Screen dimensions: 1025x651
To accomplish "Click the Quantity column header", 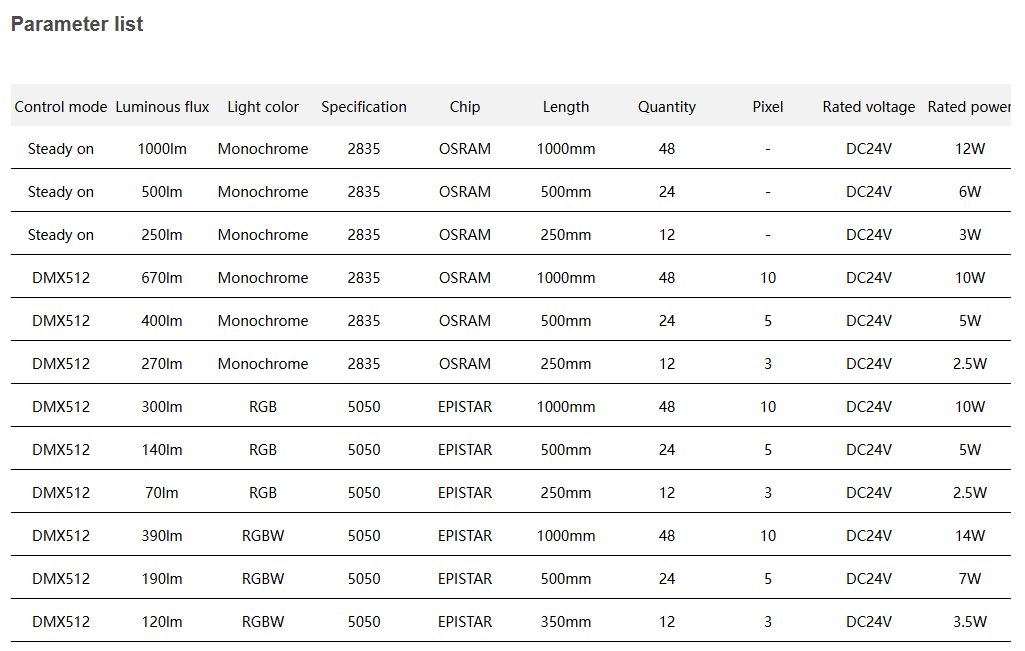I will (667, 107).
